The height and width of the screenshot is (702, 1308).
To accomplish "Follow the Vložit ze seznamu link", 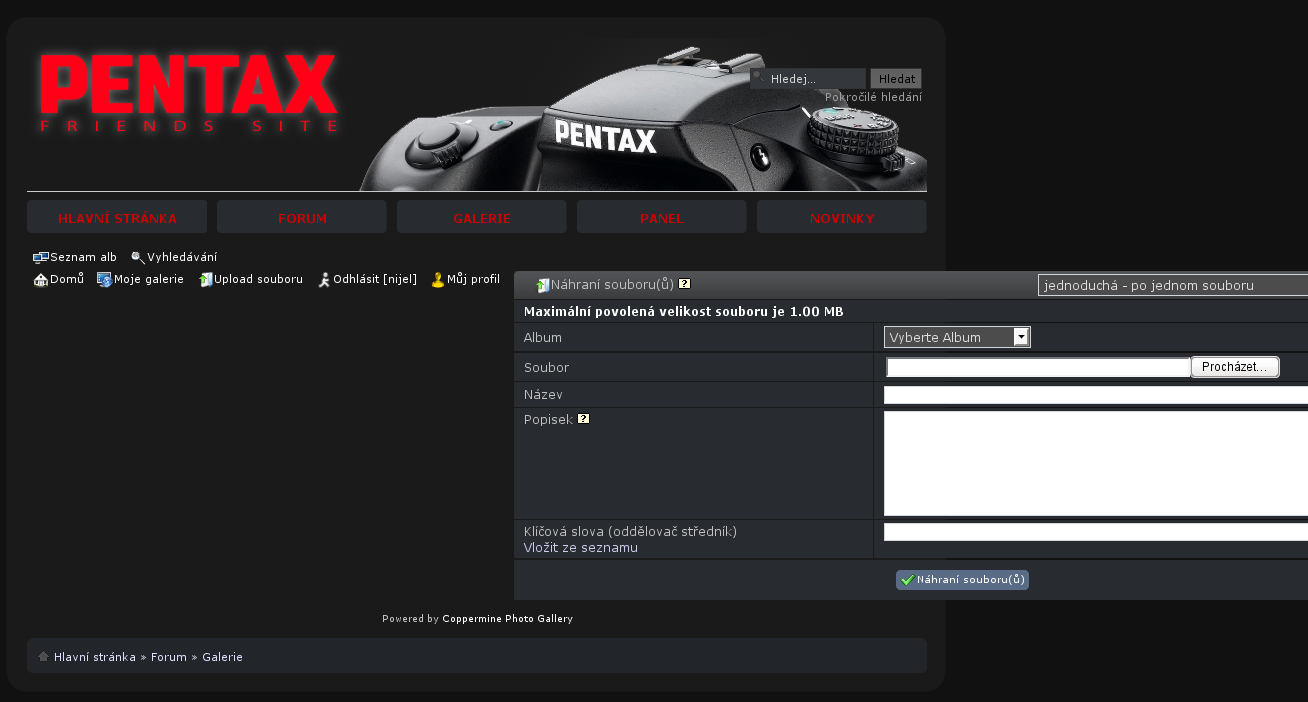I will coord(580,548).
